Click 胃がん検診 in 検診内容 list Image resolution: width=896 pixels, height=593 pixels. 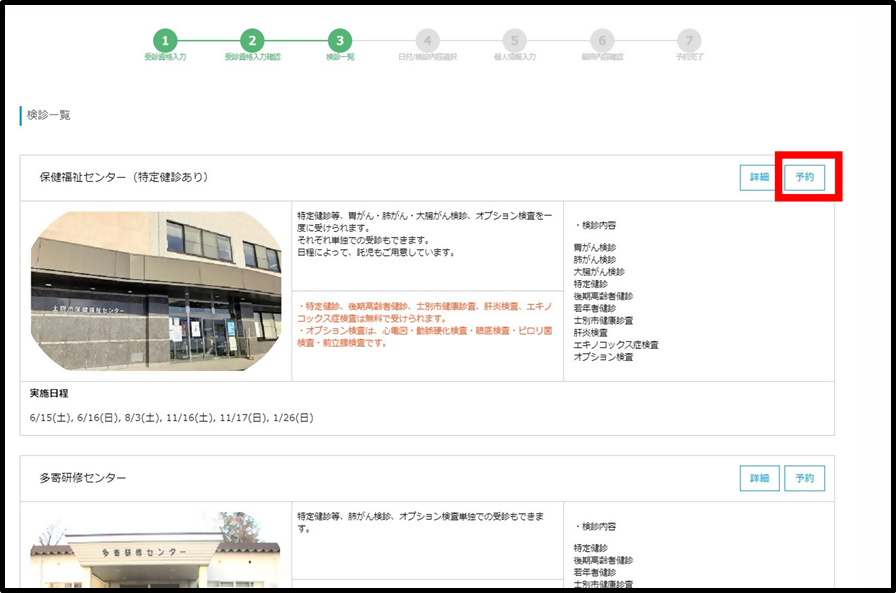coord(595,247)
